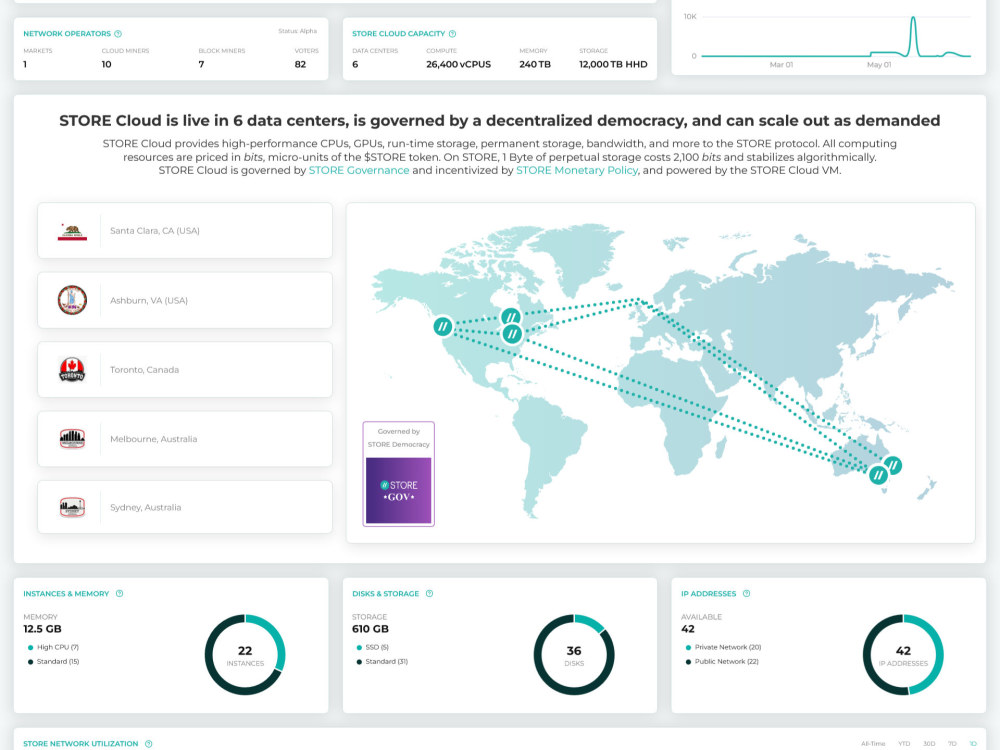This screenshot has height=750, width=1000.
Task: Click the Mar 01 chart axis label
Action: click(781, 64)
